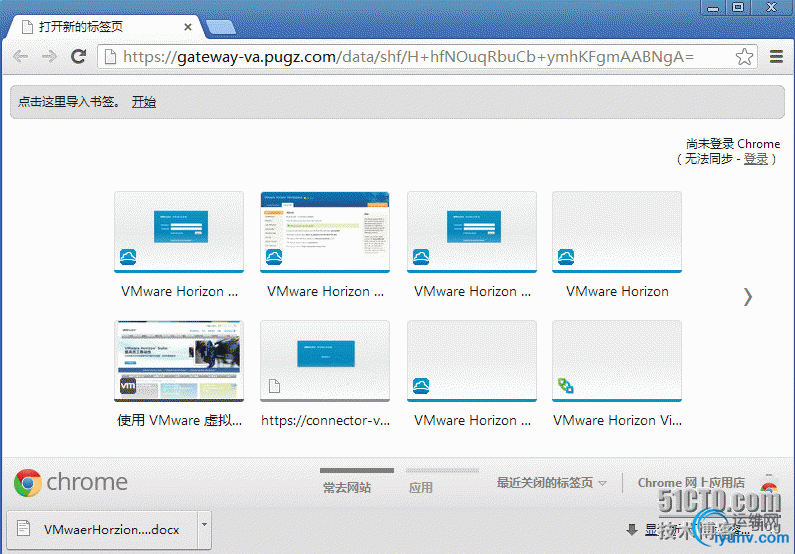Open Chrome 网上应用店
Screen dimensions: 795x554
coord(691,483)
